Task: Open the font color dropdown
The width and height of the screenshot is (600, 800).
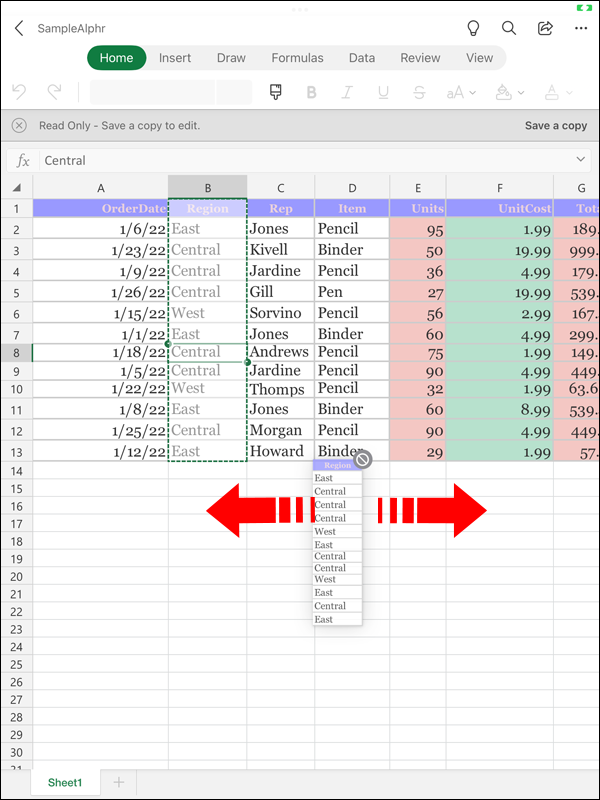Action: pos(558,92)
